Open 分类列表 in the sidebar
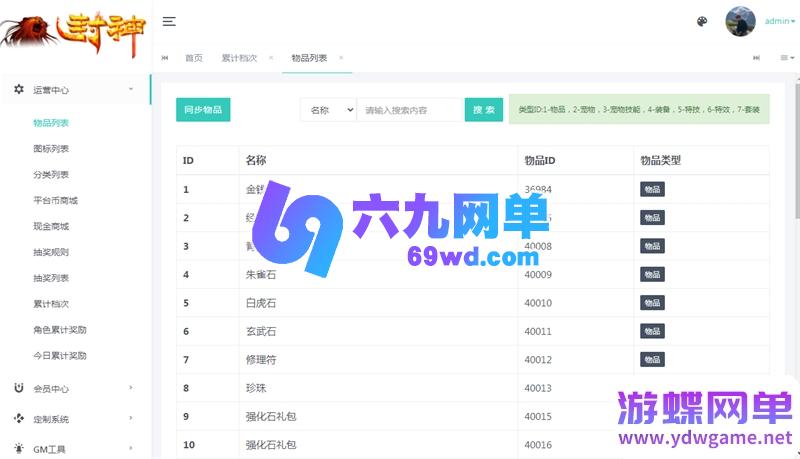Screen dimensions: 800x459 click(51, 175)
